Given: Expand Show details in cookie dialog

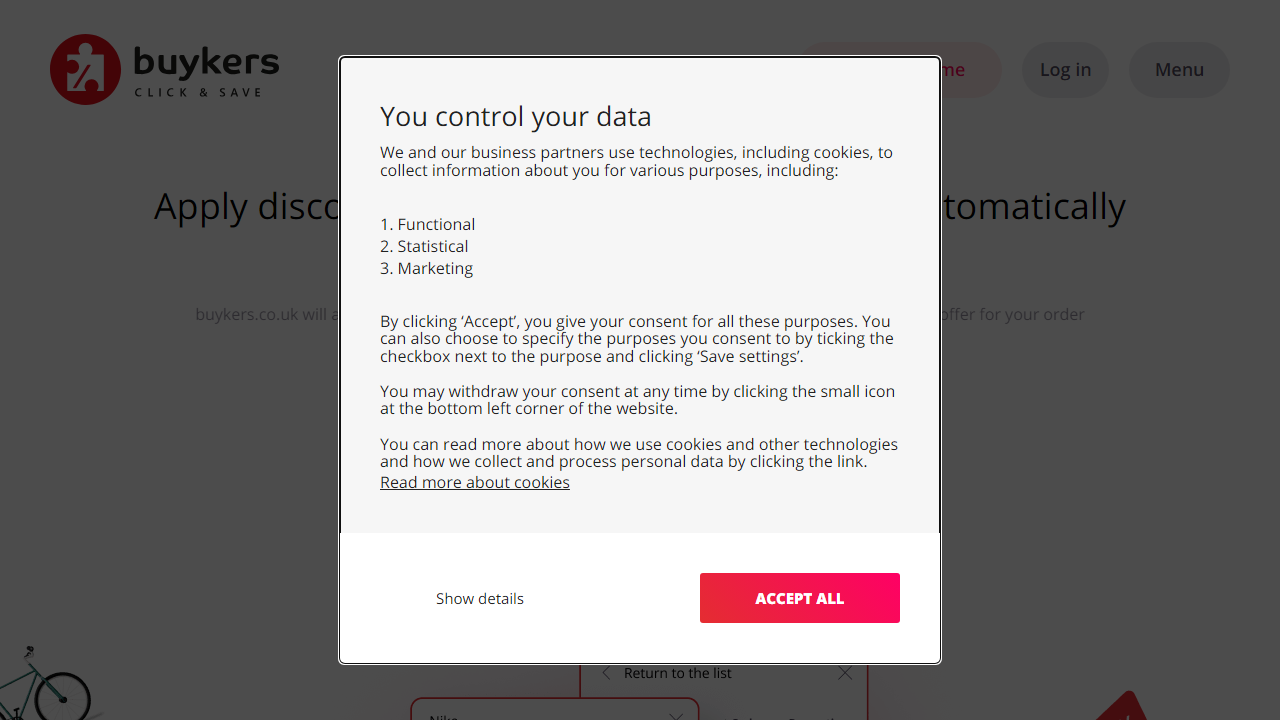Looking at the screenshot, I should pos(480,599).
